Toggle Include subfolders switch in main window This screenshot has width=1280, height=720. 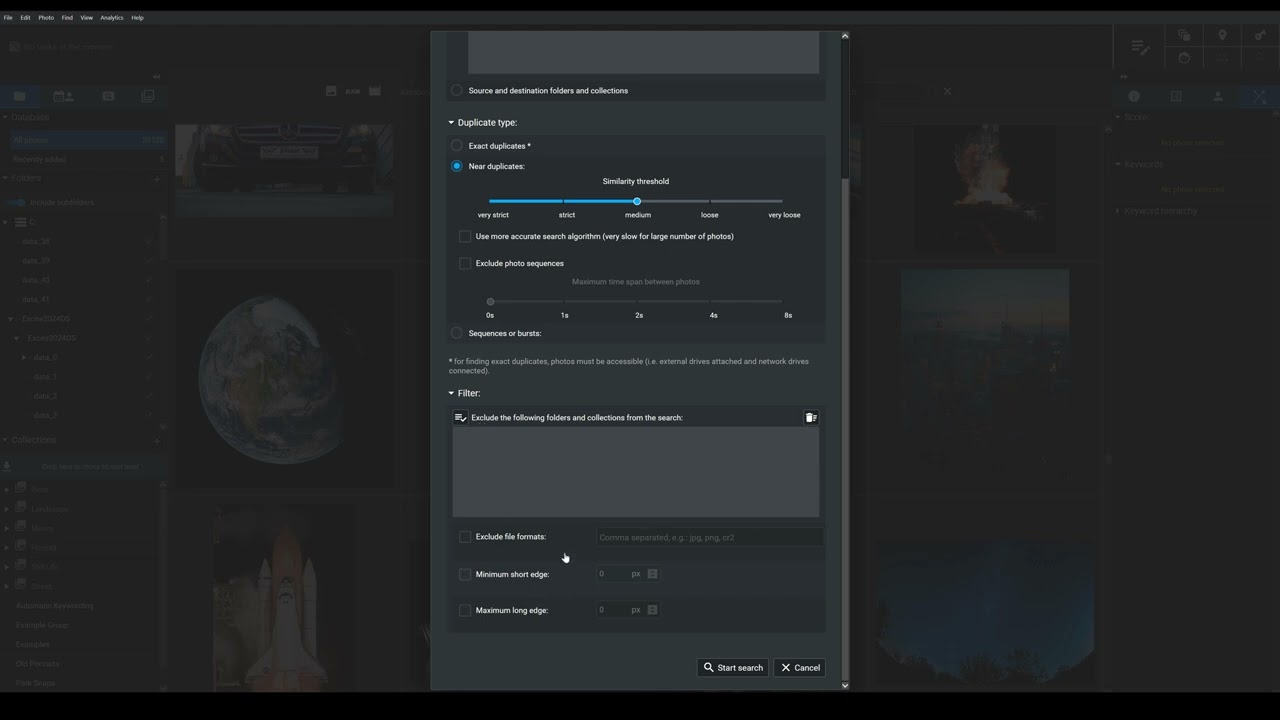point(17,202)
